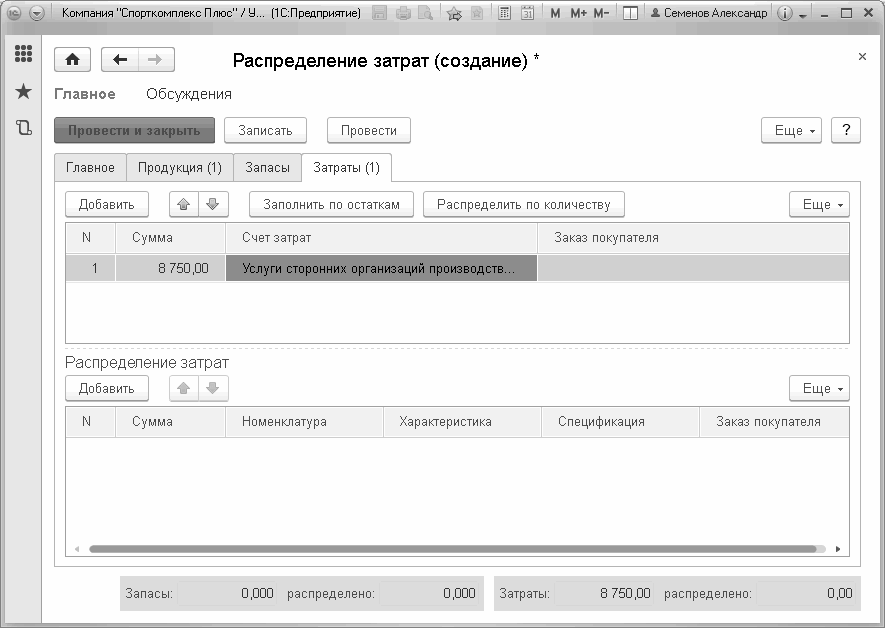Click Номенклатура column header

pyautogui.click(x=304, y=421)
